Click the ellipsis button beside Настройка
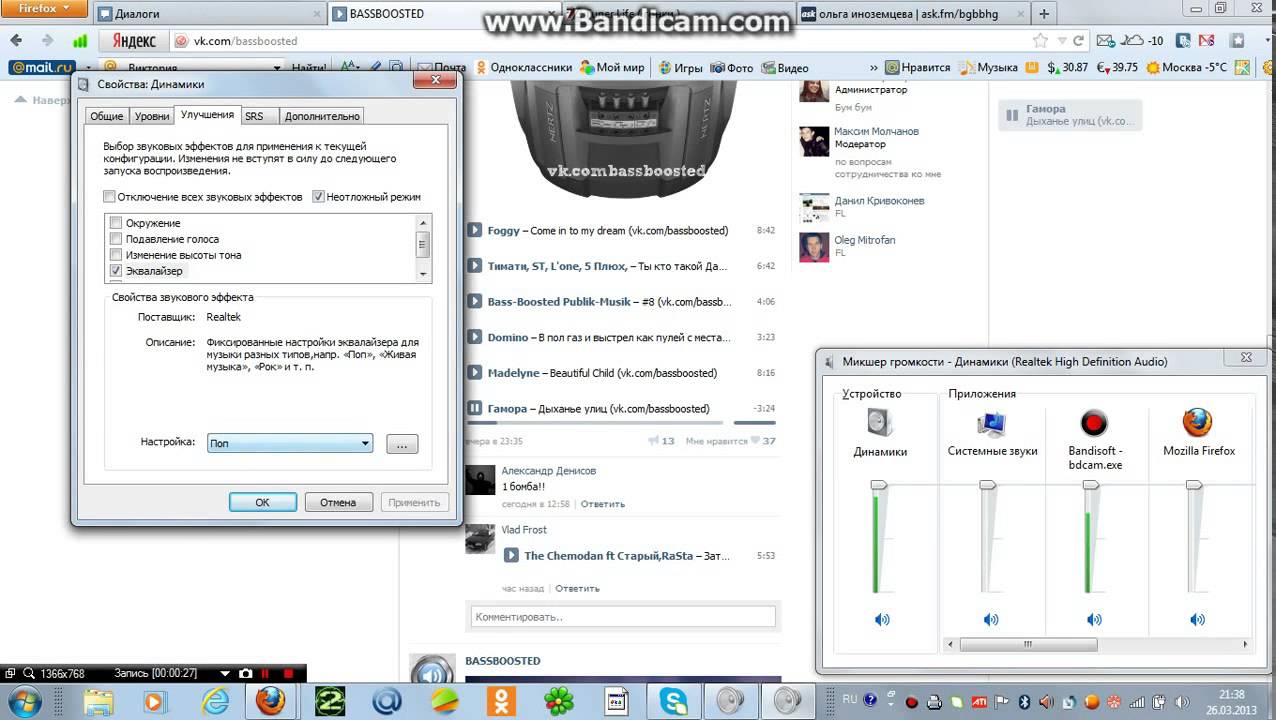The height and width of the screenshot is (720, 1276). pos(402,445)
